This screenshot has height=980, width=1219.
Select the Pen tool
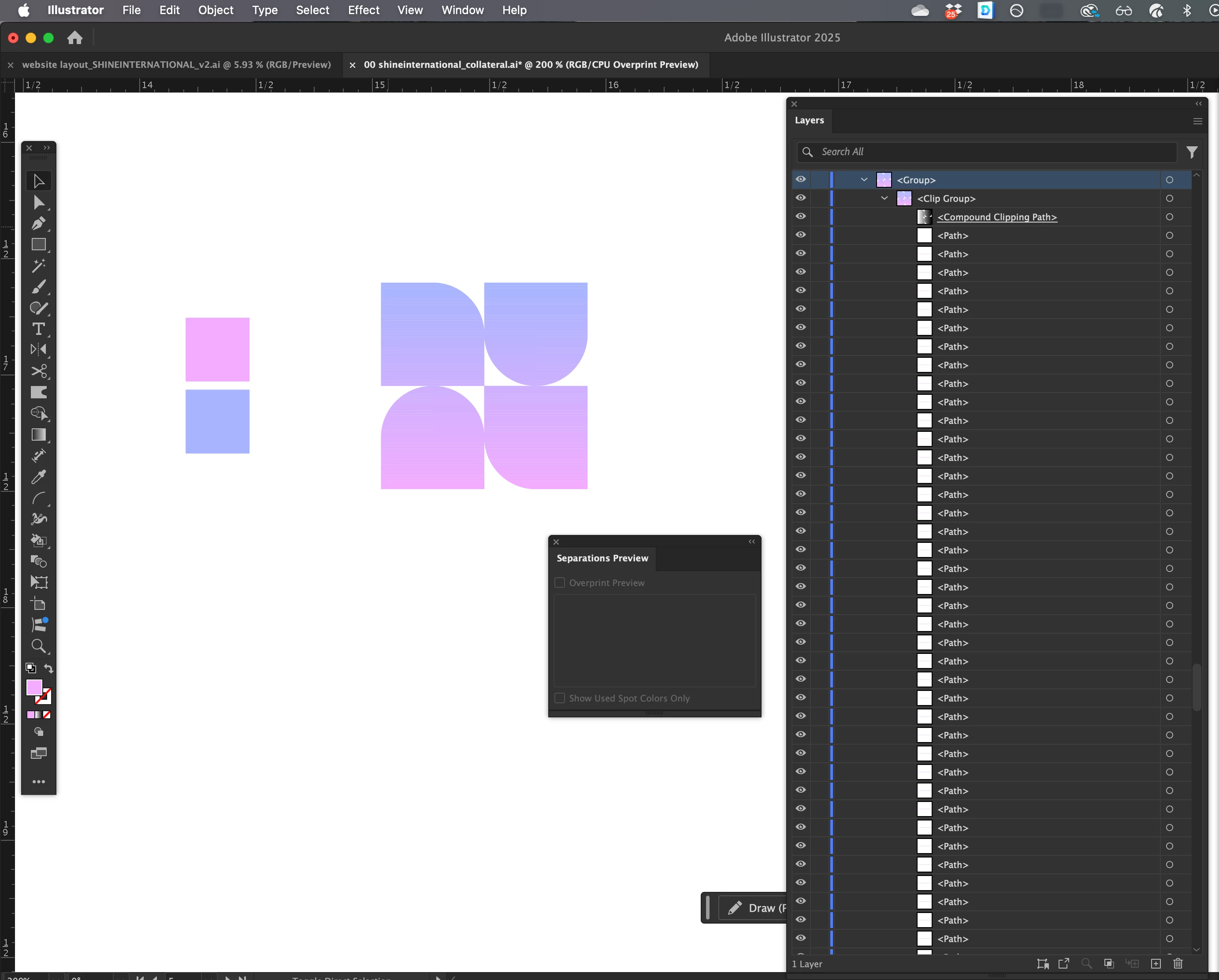pos(38,224)
